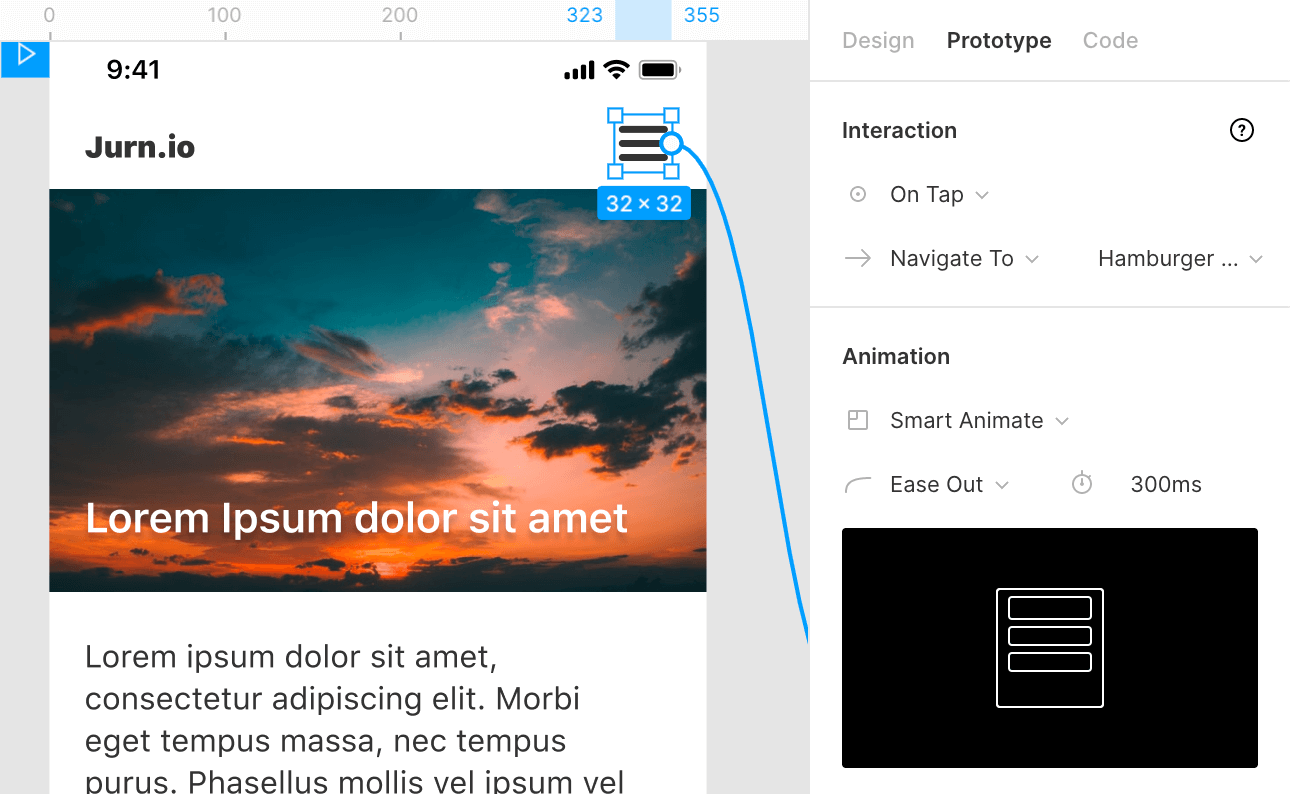Click the Smart Animate panel icon
1290x794 pixels.
(858, 420)
